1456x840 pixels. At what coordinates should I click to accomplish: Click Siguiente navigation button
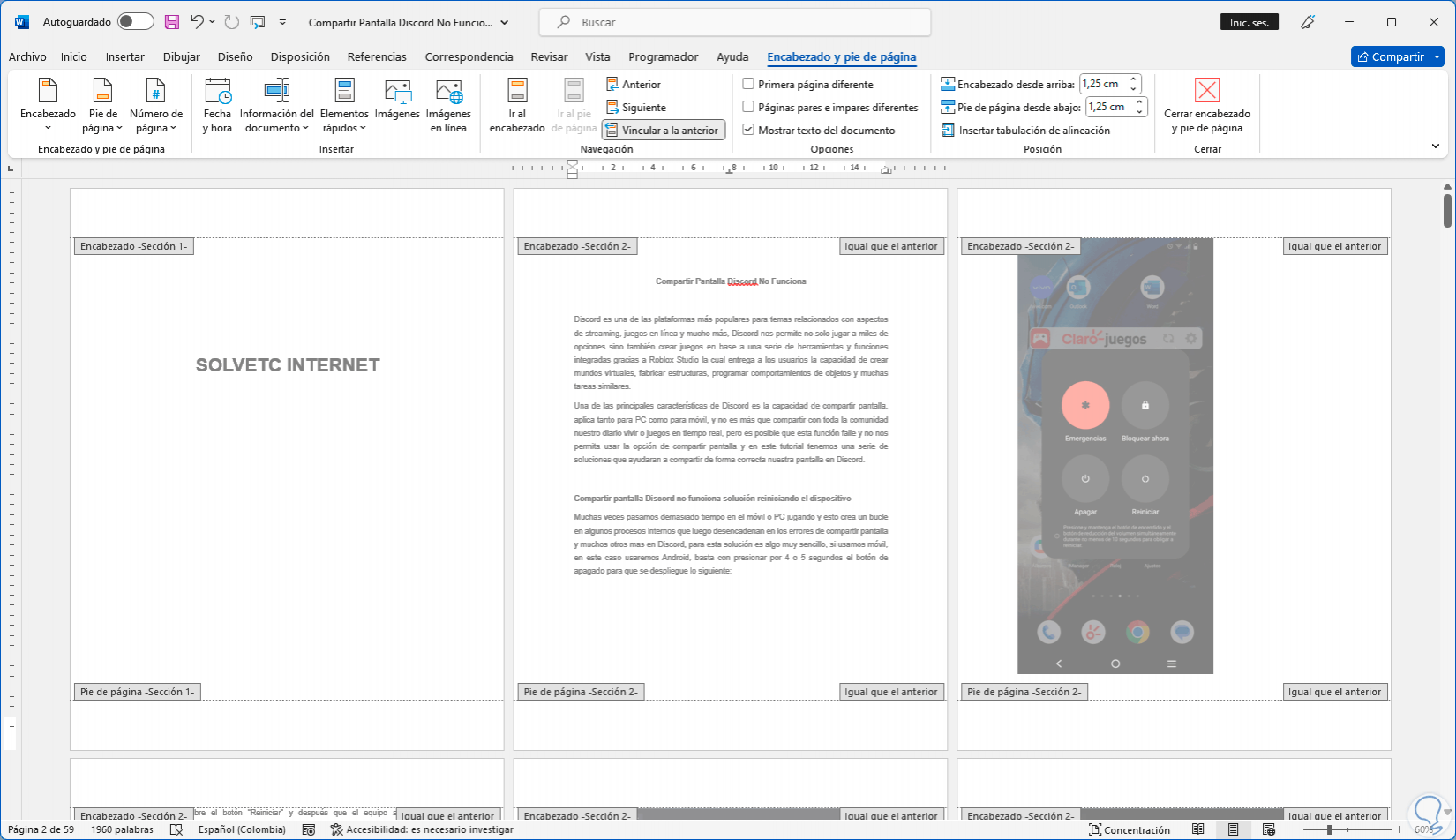pyautogui.click(x=636, y=108)
